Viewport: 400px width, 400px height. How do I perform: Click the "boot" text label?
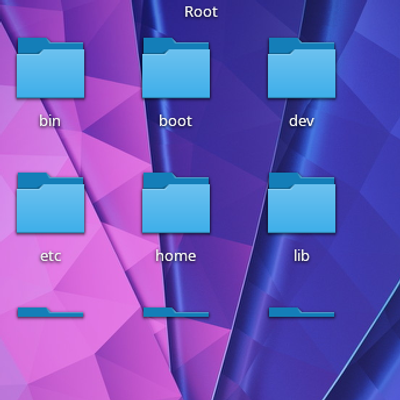176,121
